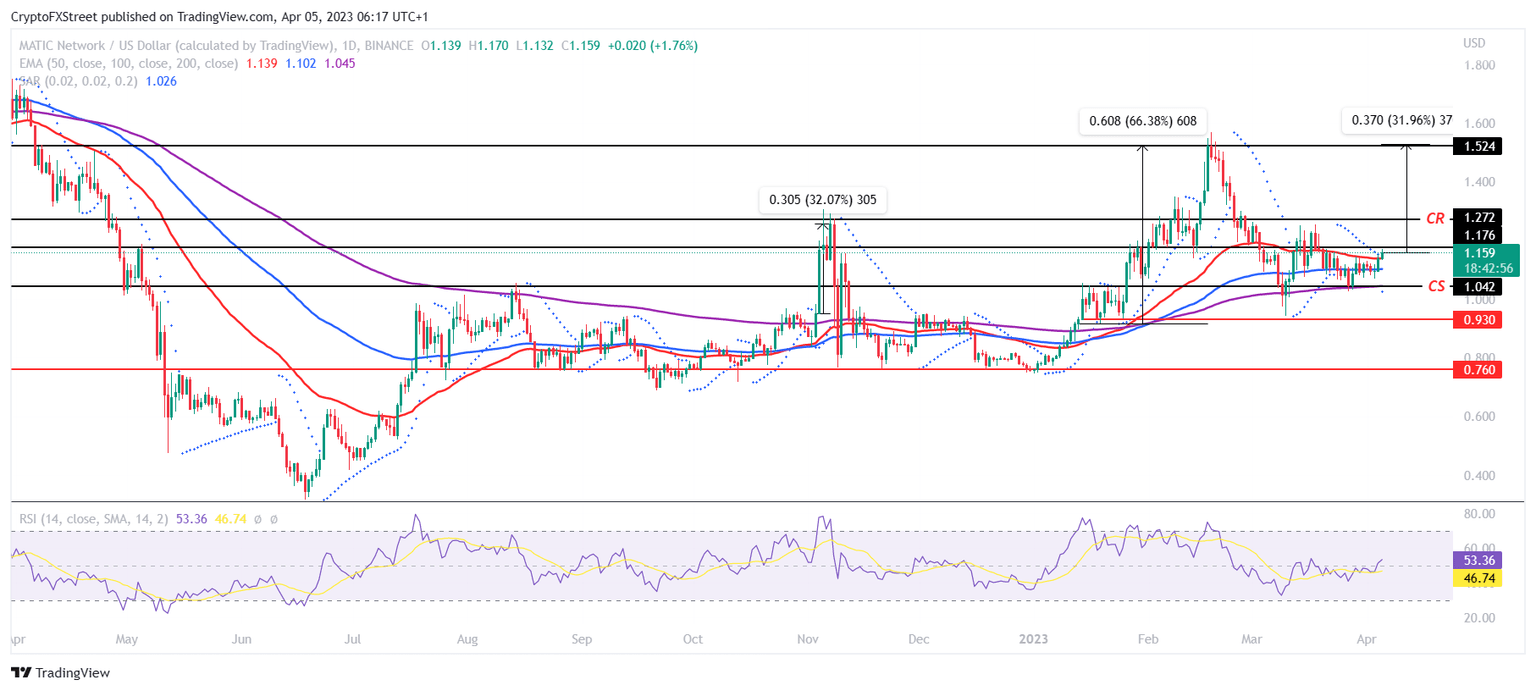Click the 0.305 (32.07%) Fibonacci label
Image resolution: width=1536 pixels, height=691 pixels.
point(824,200)
